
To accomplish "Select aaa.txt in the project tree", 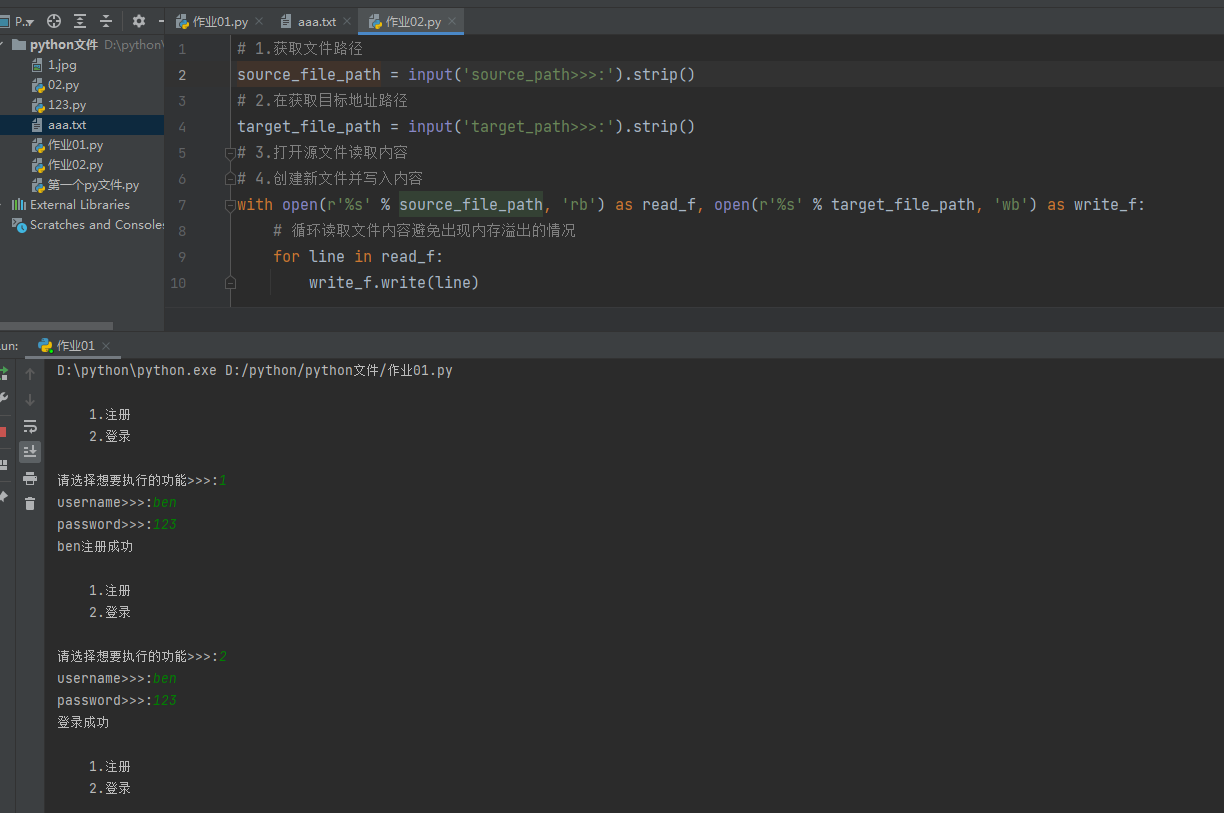I will (x=82, y=125).
